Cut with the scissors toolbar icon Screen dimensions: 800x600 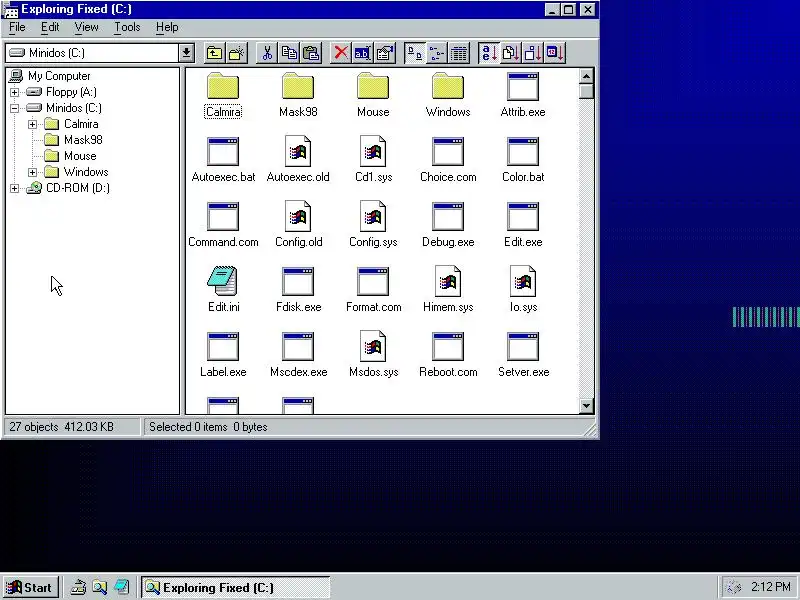[267, 53]
